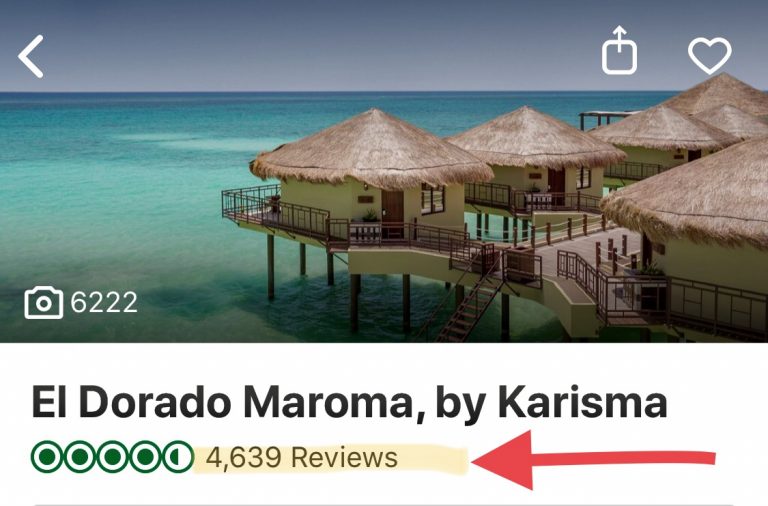Click the third green rating bubble
Screen dimensions: 768x506
(x=113, y=457)
